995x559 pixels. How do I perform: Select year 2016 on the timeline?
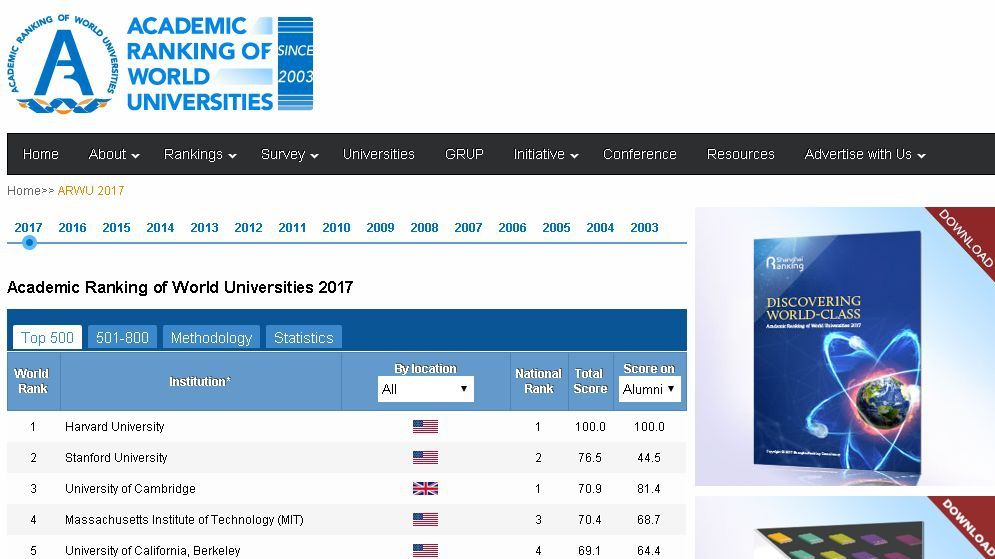(72, 227)
